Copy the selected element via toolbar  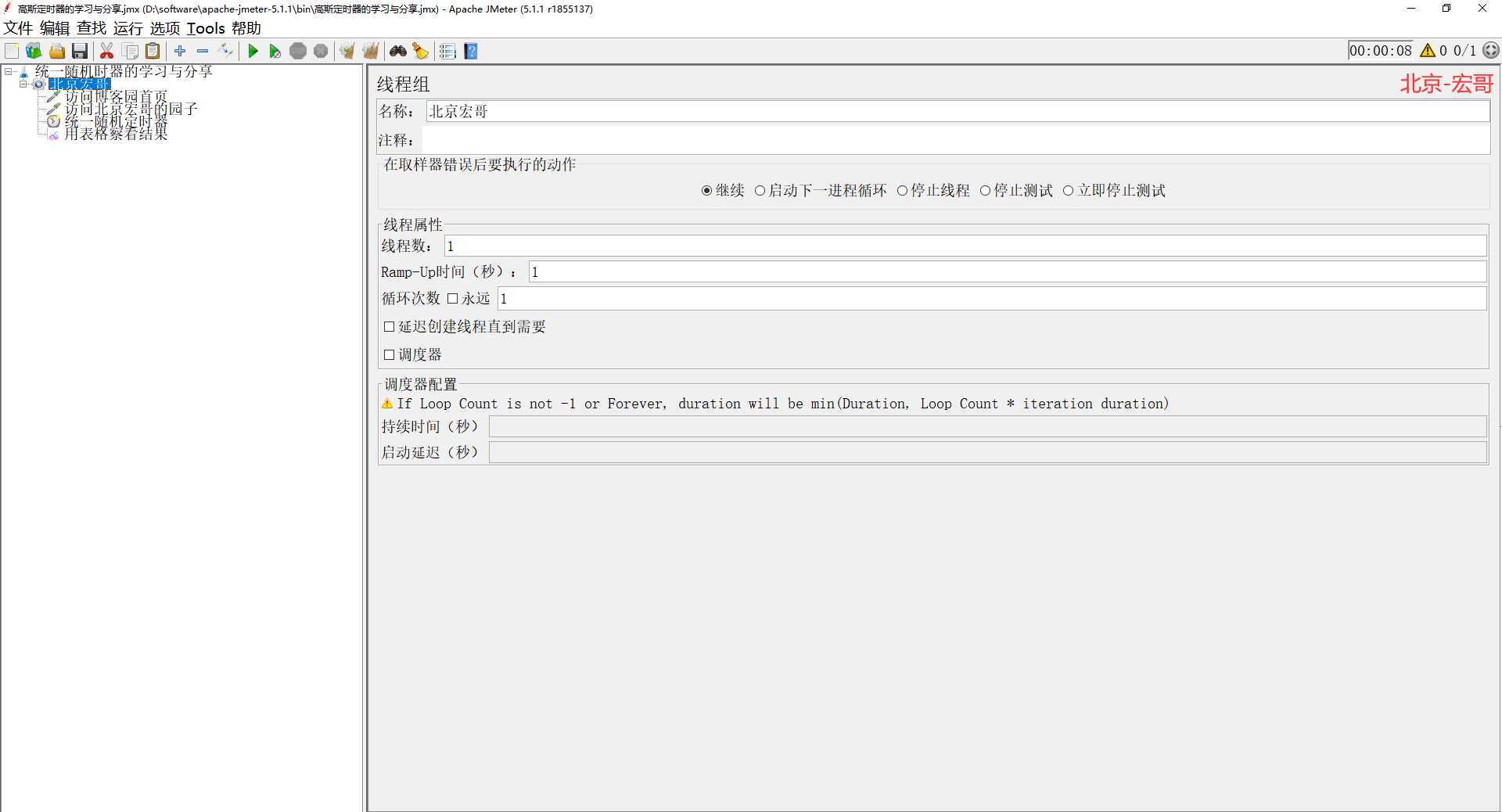click(131, 52)
